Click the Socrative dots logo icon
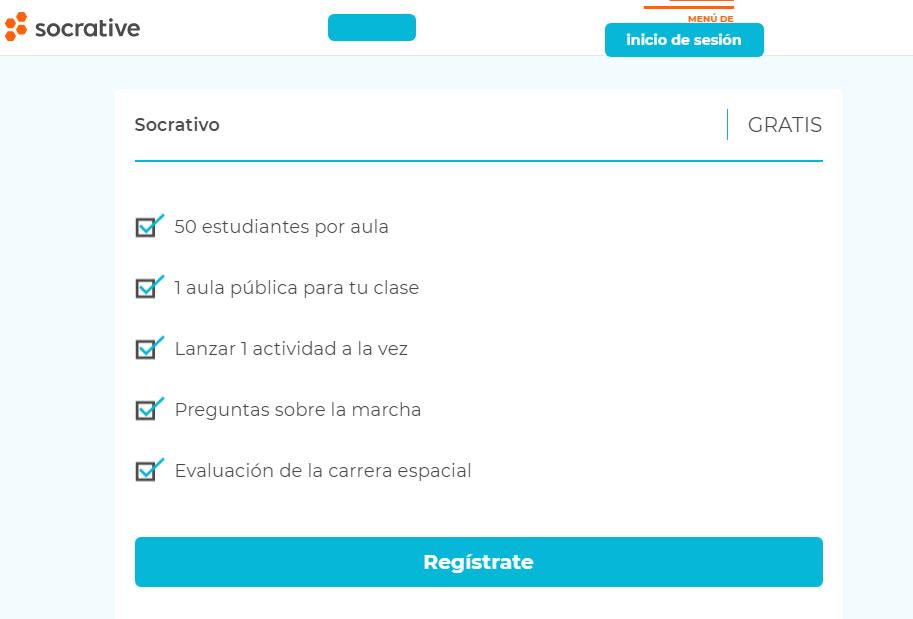 click(16, 27)
